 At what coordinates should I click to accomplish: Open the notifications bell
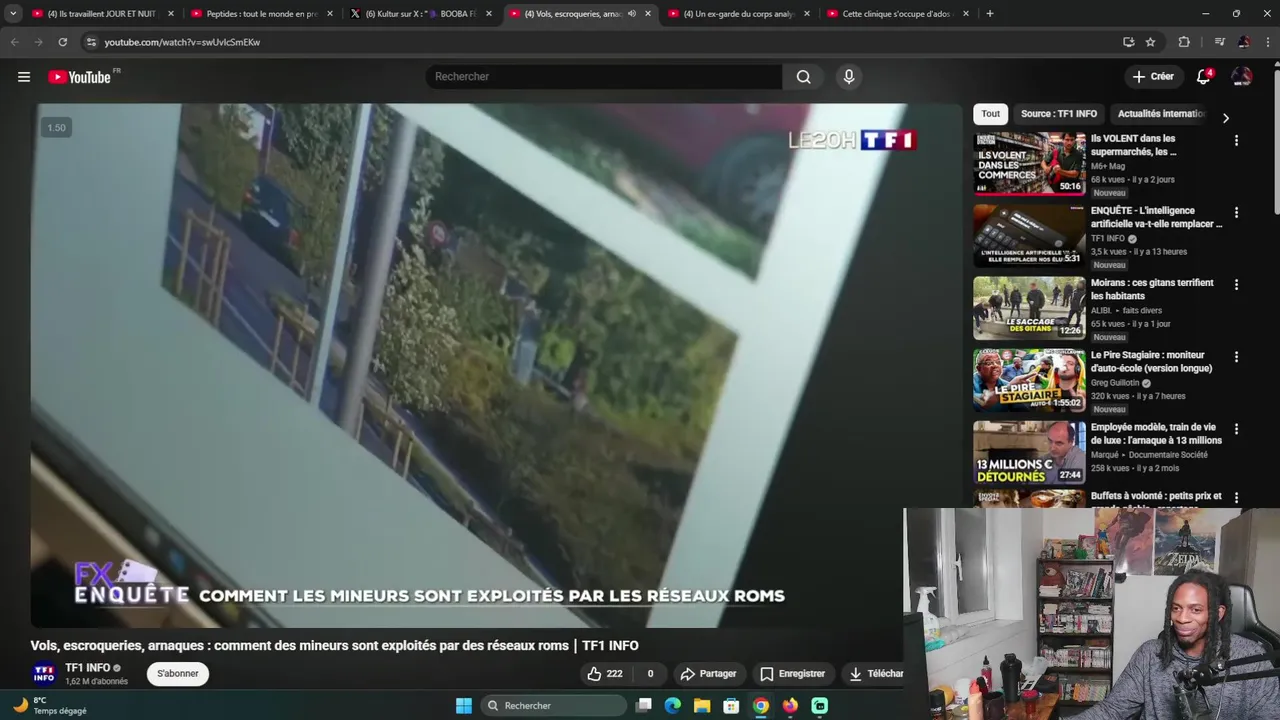(x=1204, y=77)
